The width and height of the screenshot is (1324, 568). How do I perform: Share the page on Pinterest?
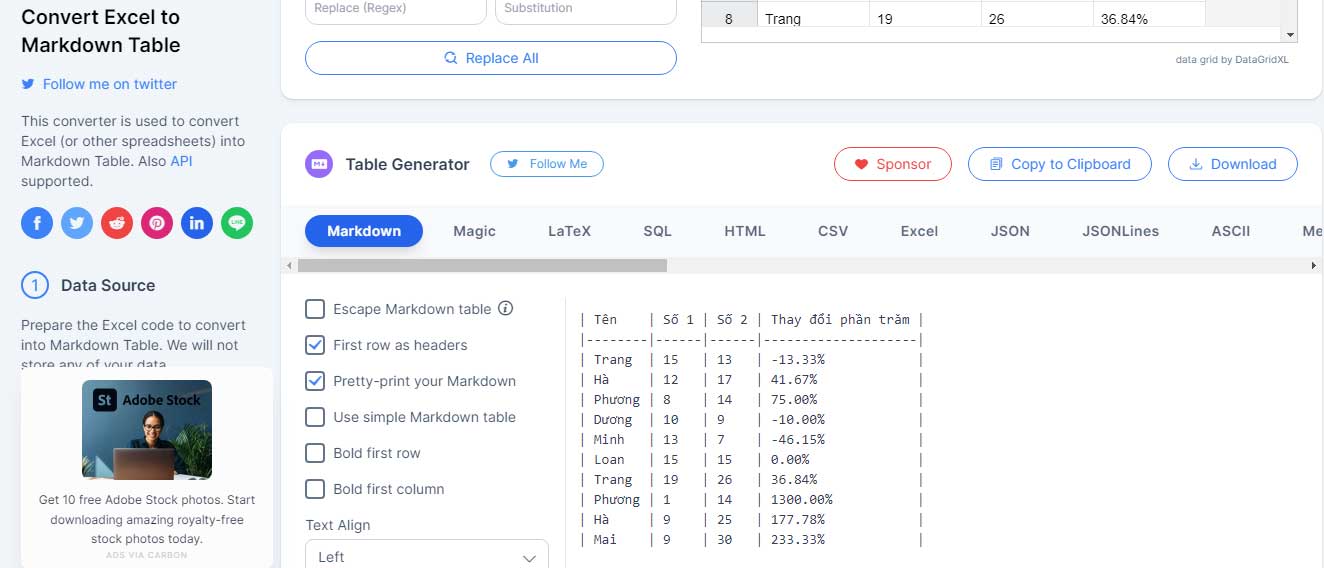click(157, 223)
